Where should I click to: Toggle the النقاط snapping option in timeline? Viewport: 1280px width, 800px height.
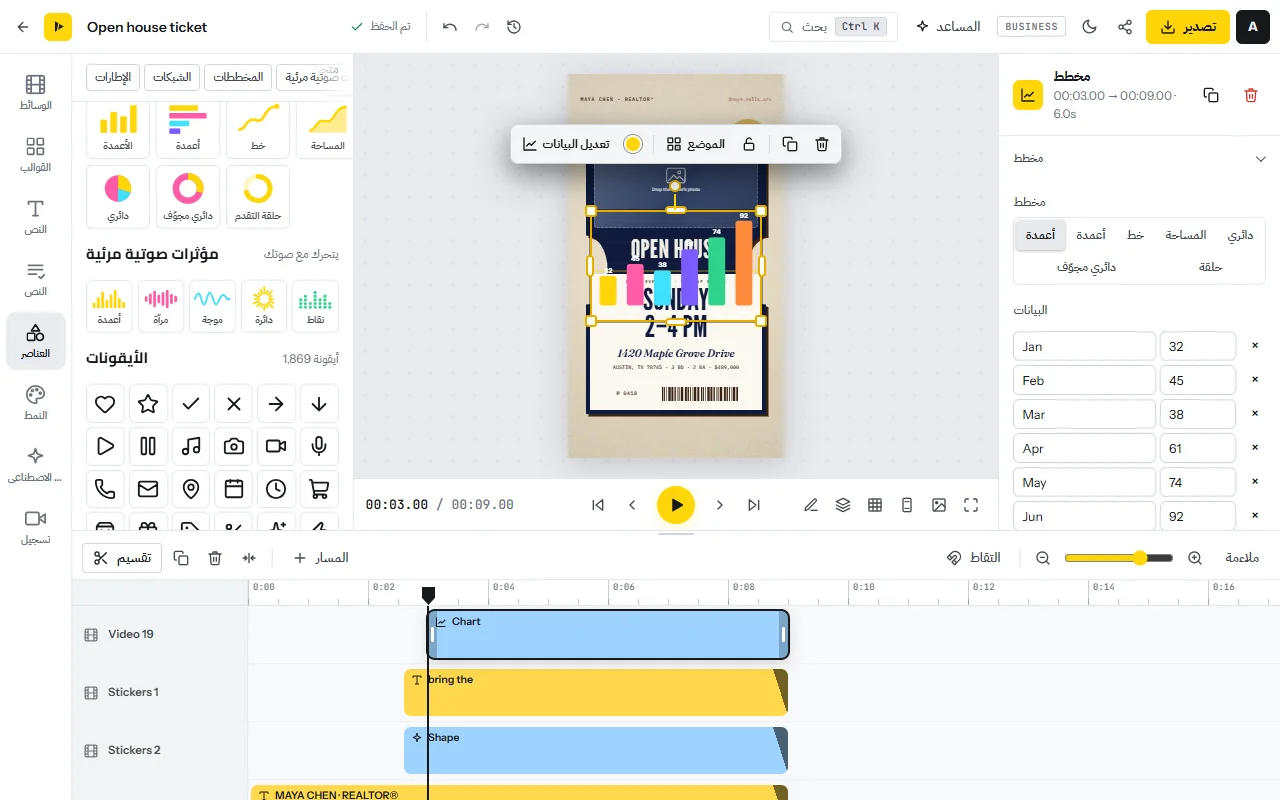coord(974,558)
